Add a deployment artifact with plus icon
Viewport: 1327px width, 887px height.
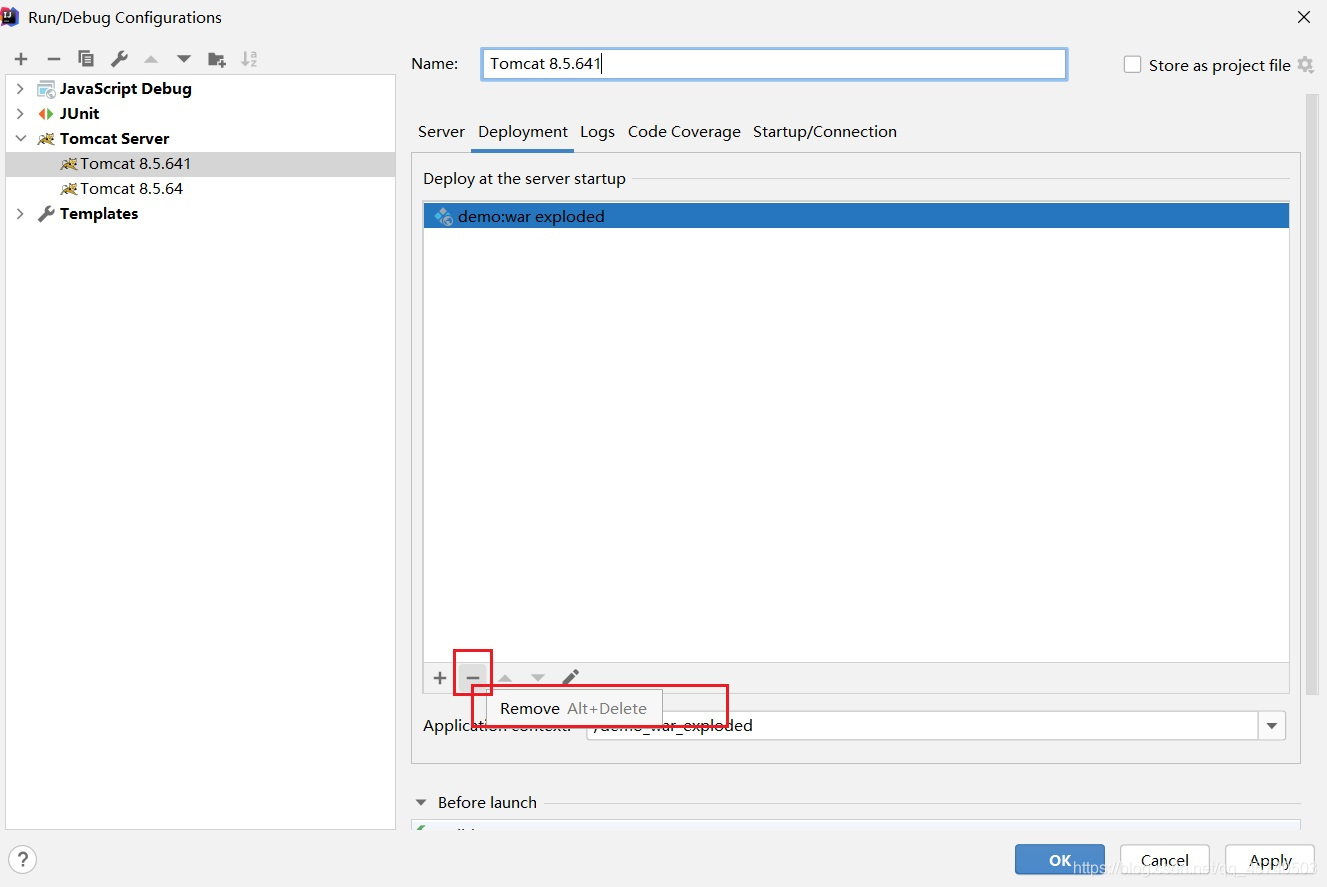coord(440,678)
